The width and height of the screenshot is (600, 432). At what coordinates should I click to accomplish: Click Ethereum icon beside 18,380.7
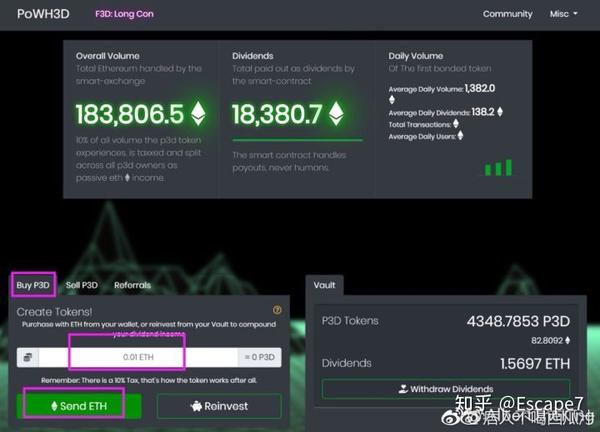point(336,113)
